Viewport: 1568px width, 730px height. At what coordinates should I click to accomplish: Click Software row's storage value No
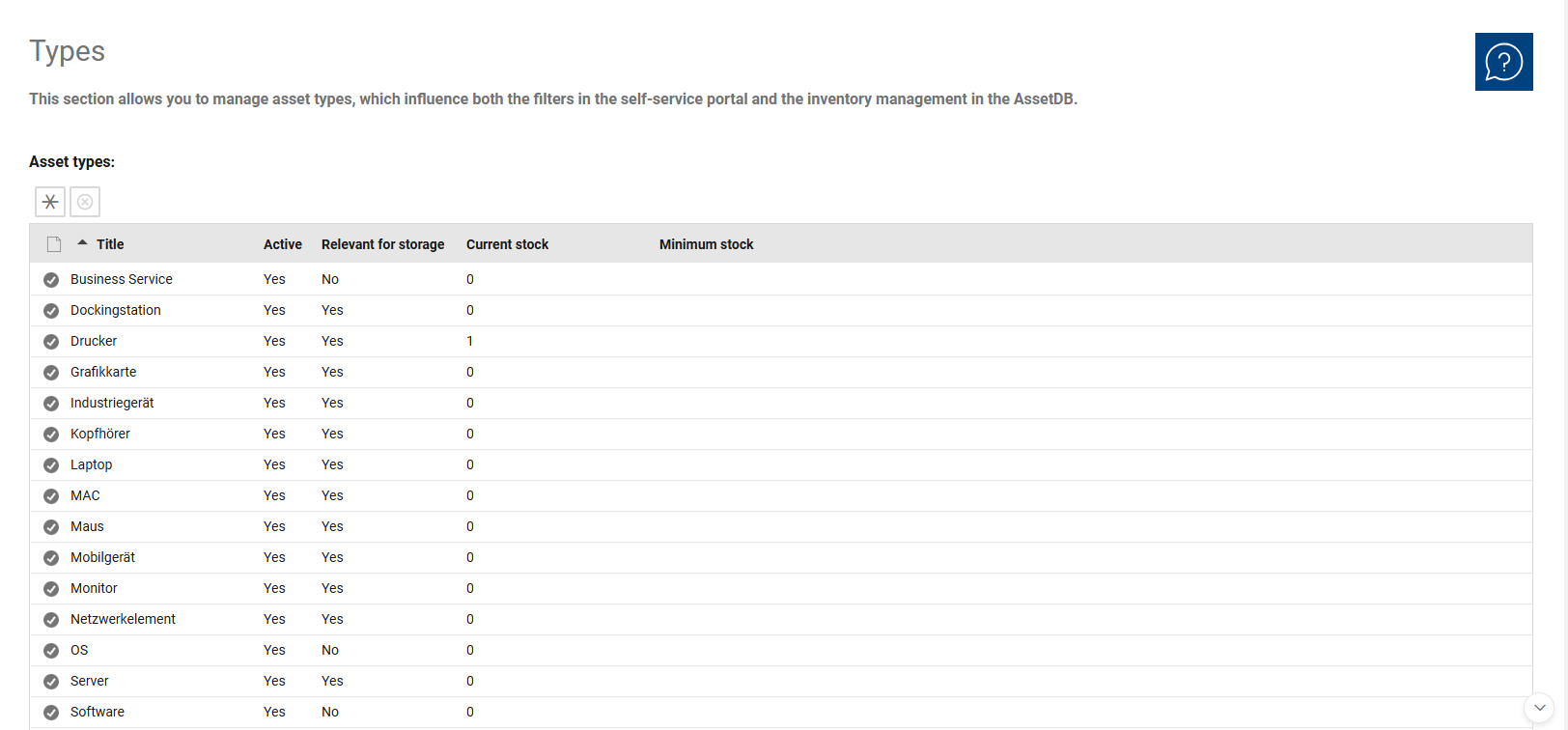click(330, 712)
